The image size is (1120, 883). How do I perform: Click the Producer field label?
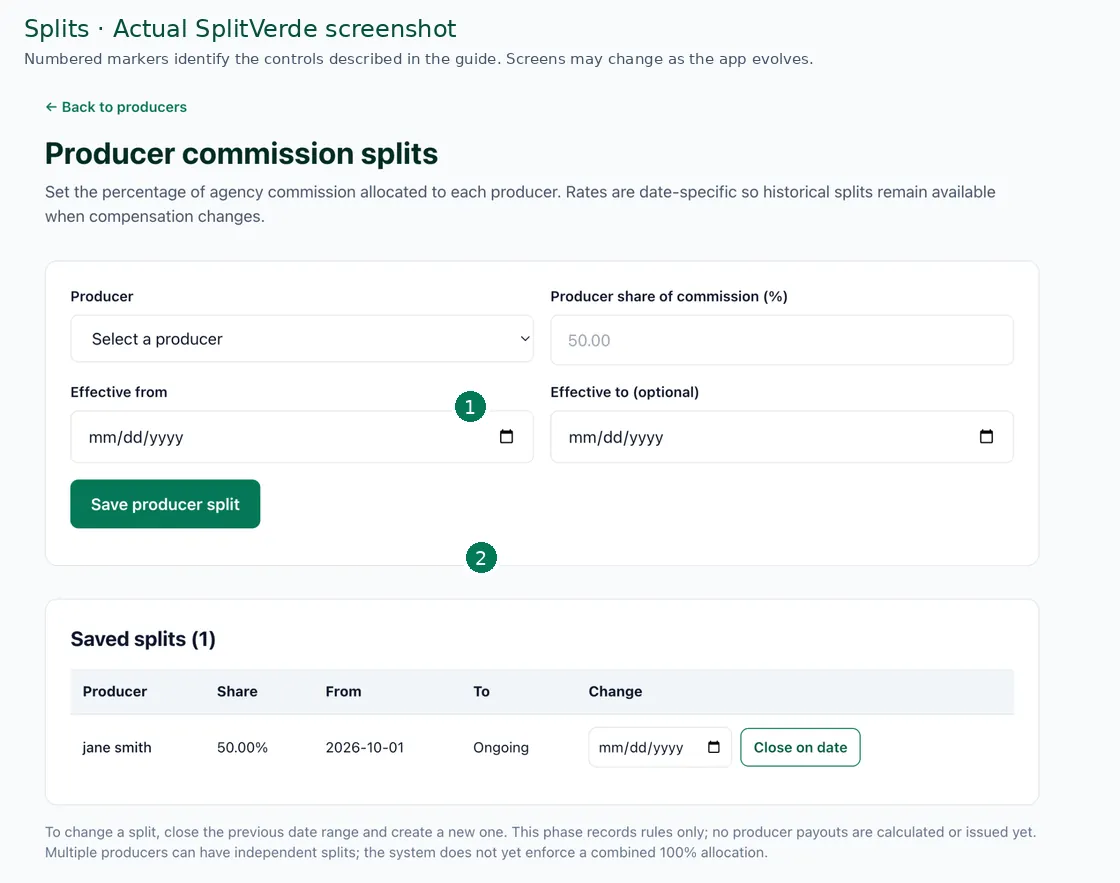[102, 296]
